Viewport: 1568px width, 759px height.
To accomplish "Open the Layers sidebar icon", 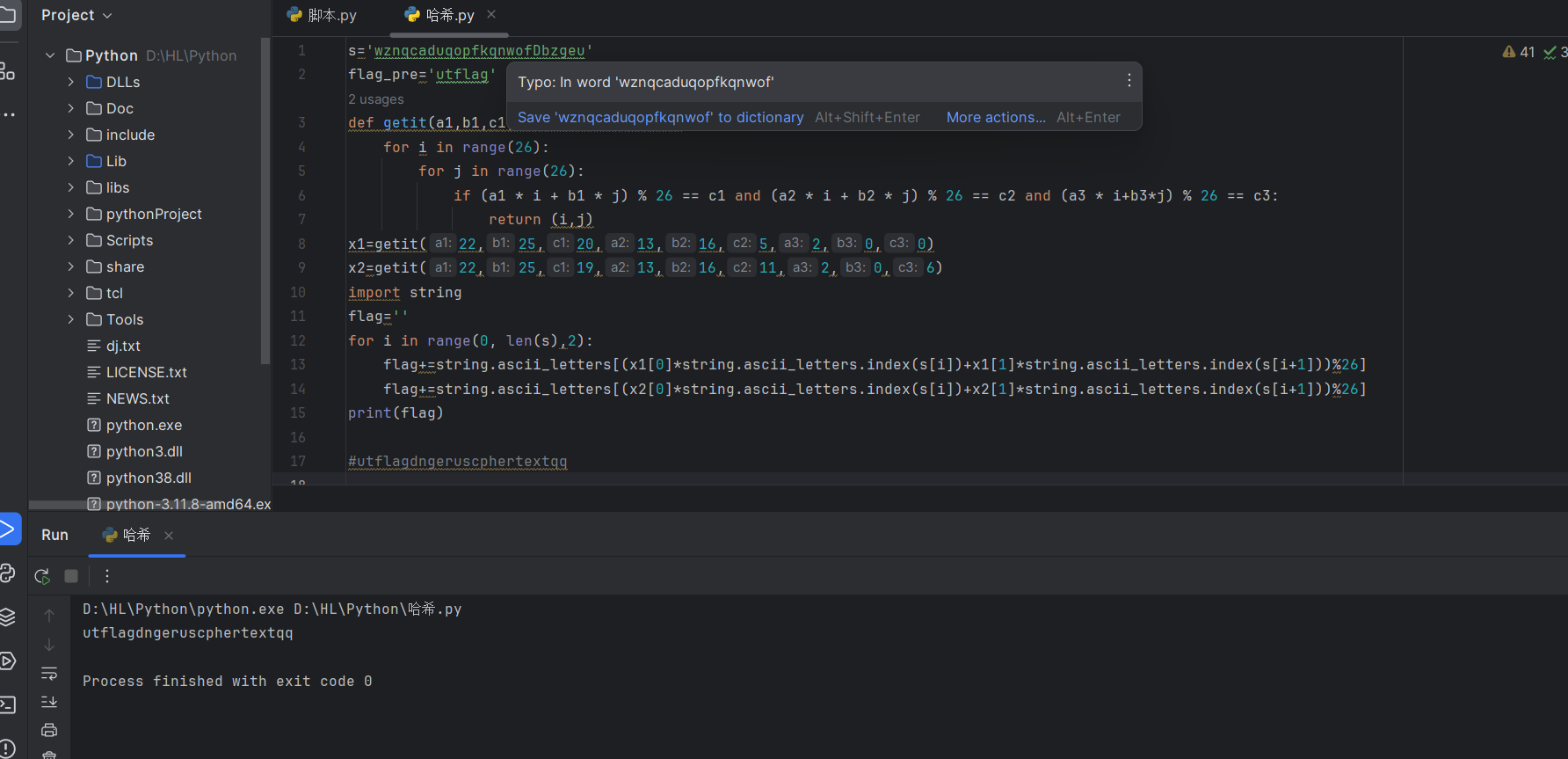I will coord(8,617).
